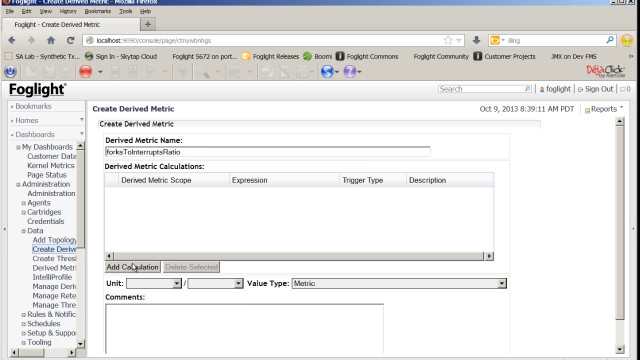Screen dimensions: 640x360
Task: Collapse the Data tree node
Action: [x=24, y=231]
